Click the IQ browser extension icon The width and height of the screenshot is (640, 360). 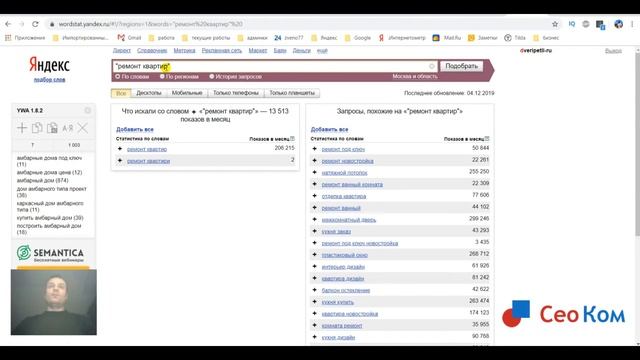(x=572, y=24)
